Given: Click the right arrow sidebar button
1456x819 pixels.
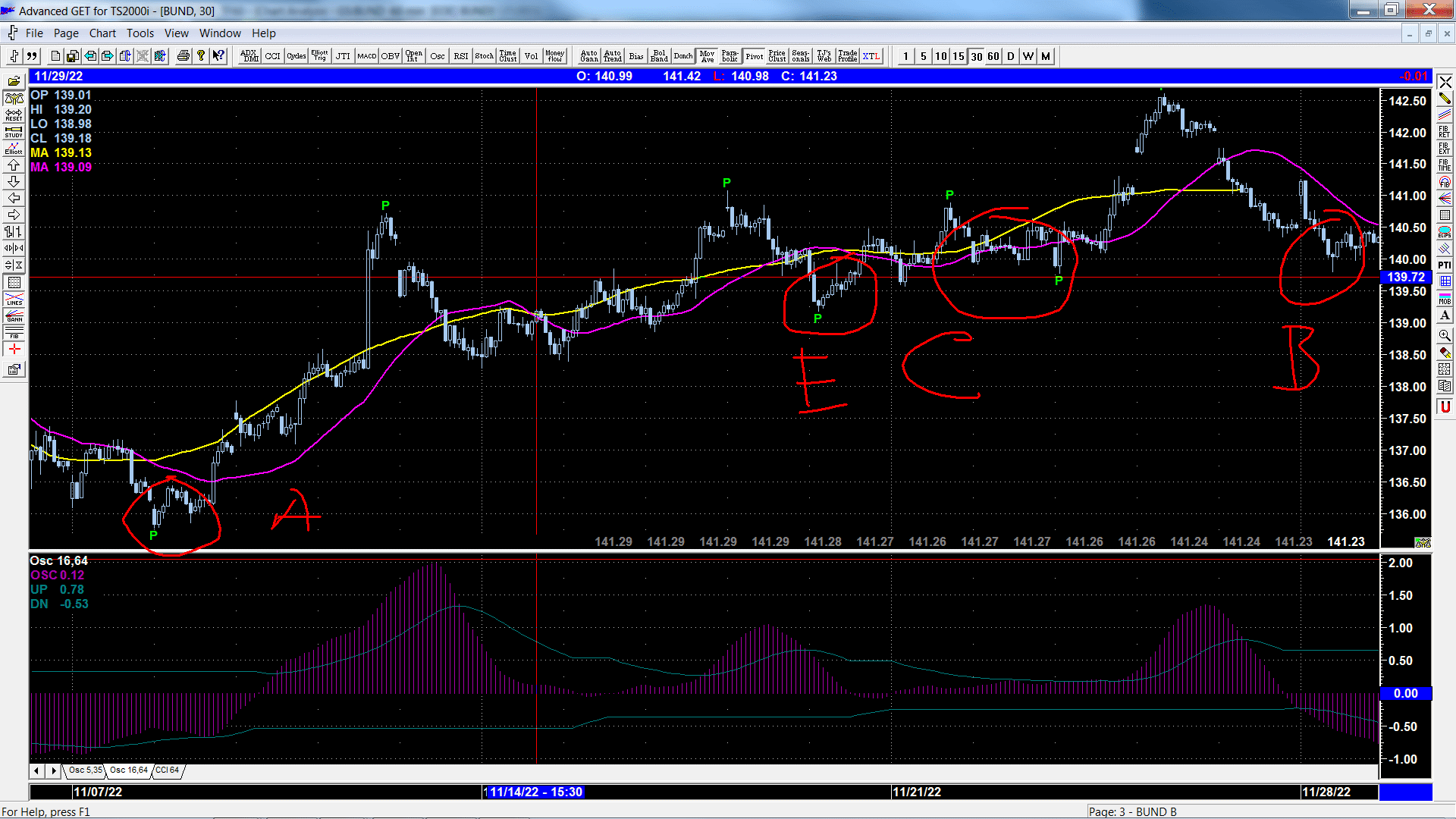Looking at the screenshot, I should 14,215.
